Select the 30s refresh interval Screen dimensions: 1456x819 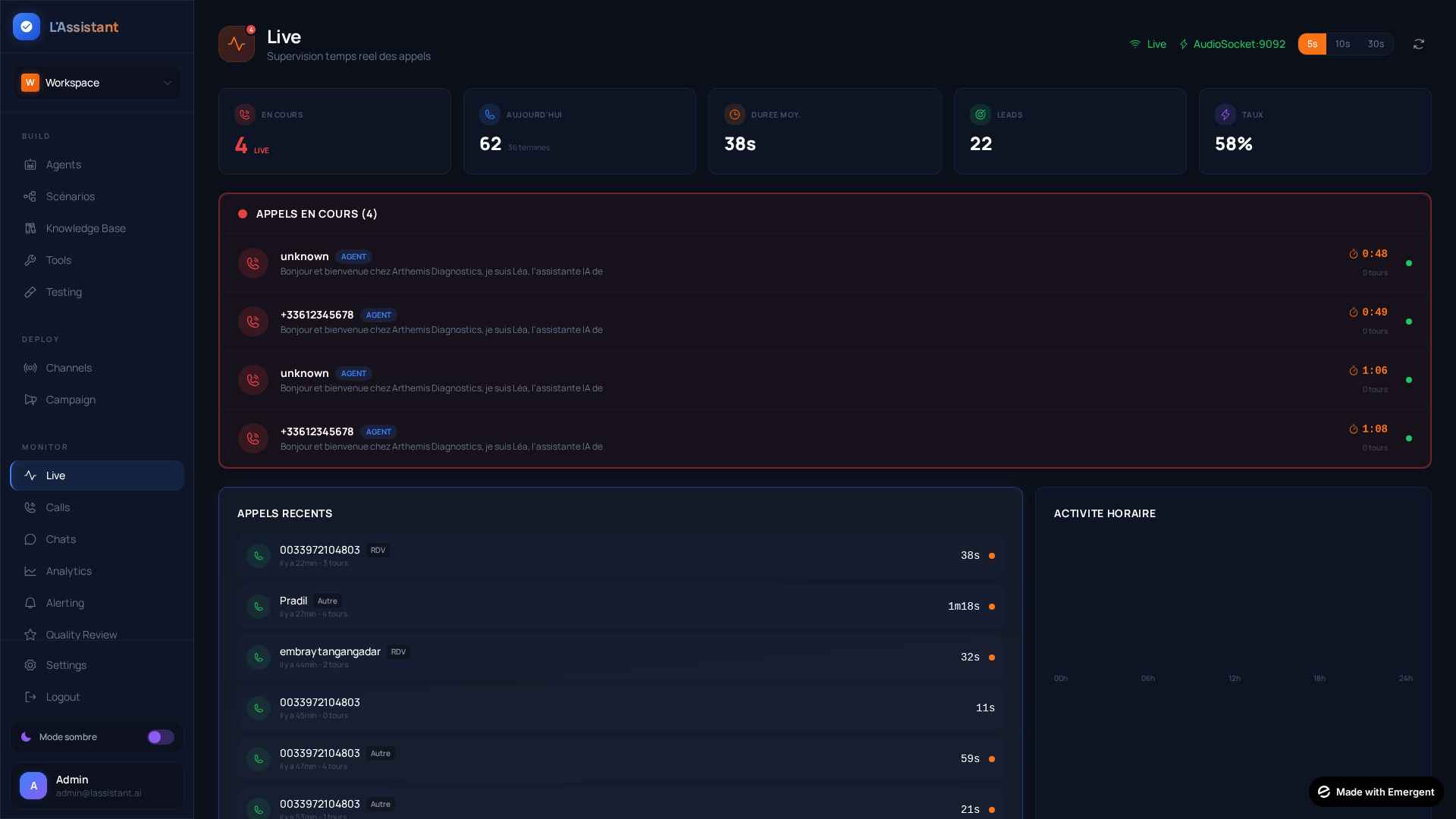(x=1374, y=44)
